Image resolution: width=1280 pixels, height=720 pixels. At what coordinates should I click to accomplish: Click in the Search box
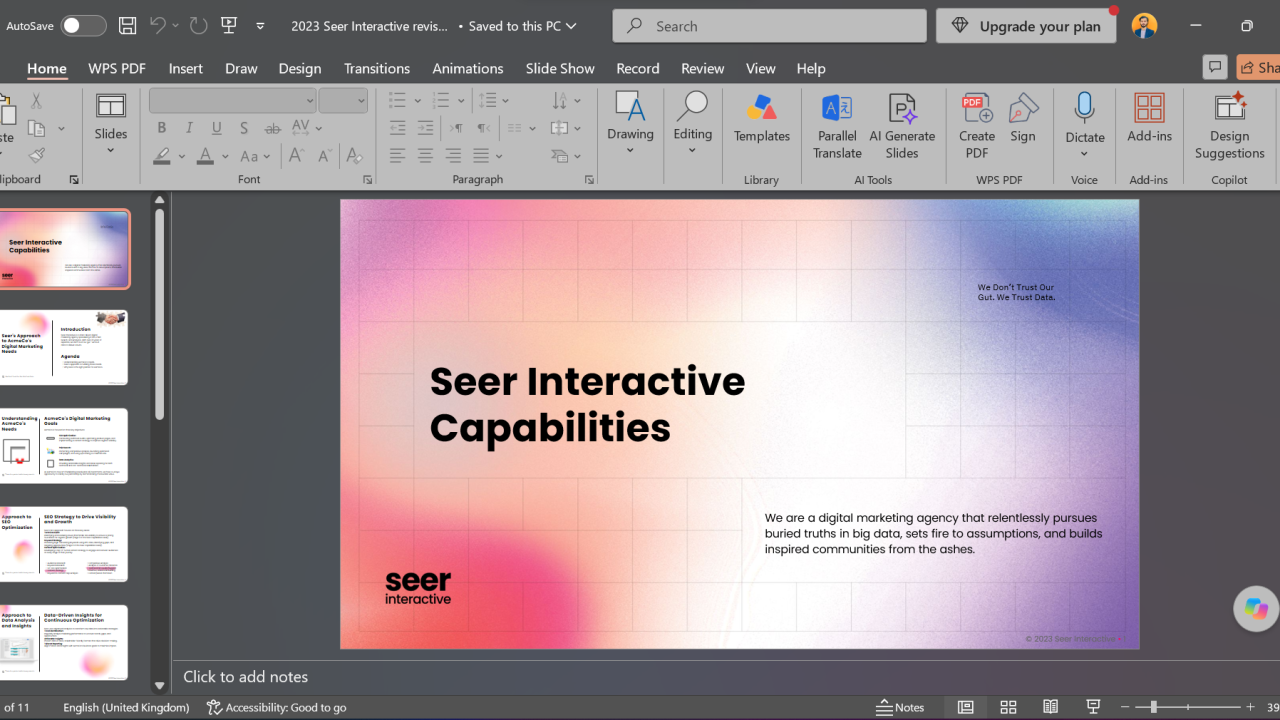(769, 26)
